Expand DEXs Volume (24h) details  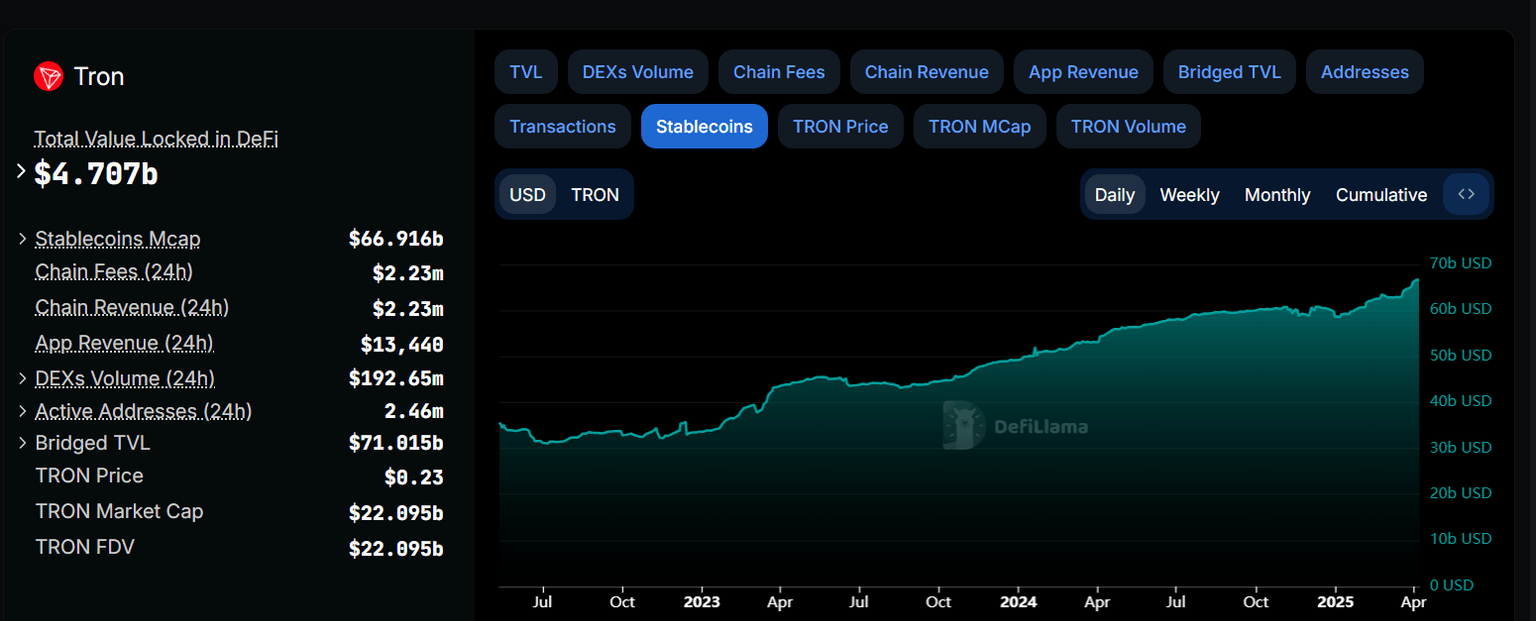point(22,378)
